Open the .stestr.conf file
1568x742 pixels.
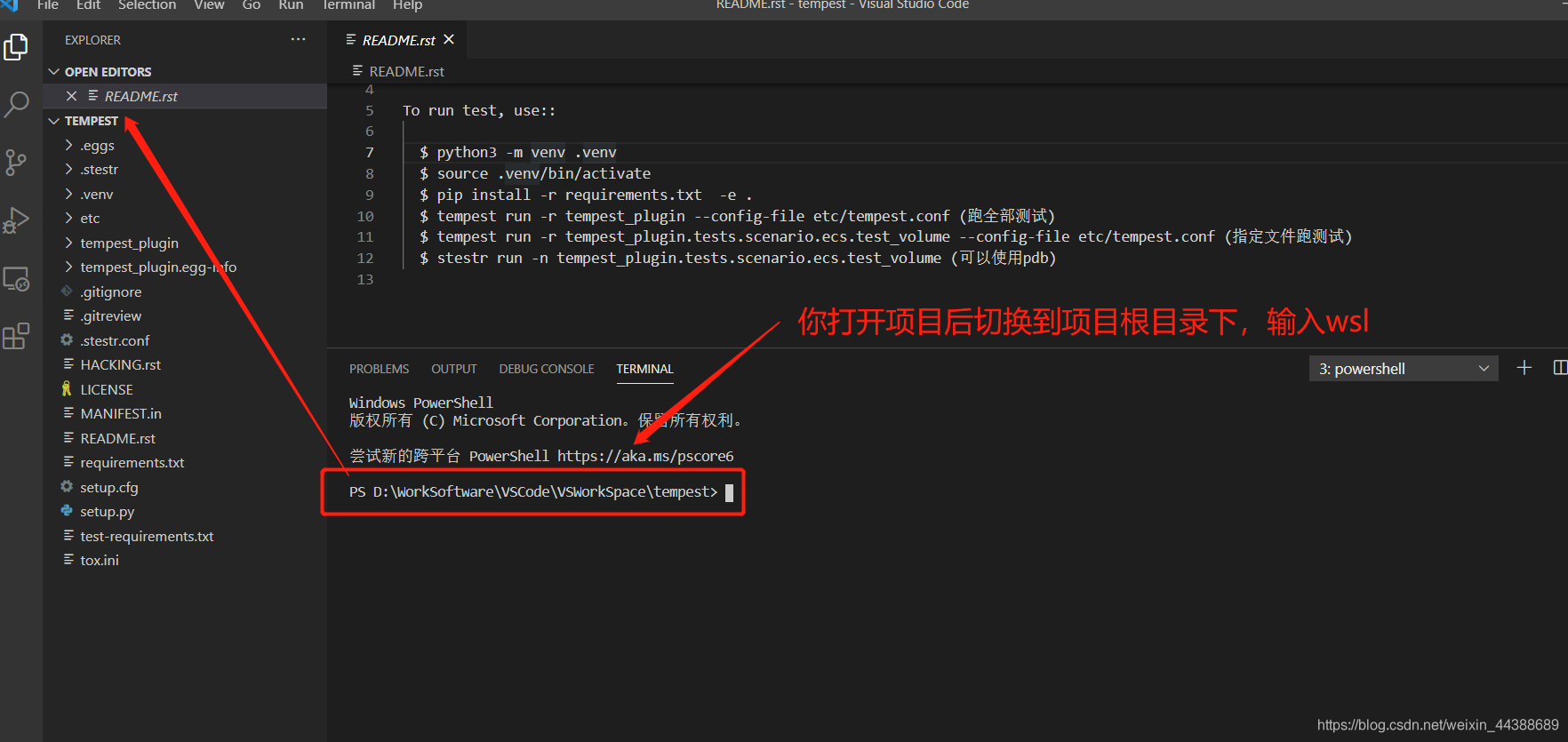coord(115,340)
